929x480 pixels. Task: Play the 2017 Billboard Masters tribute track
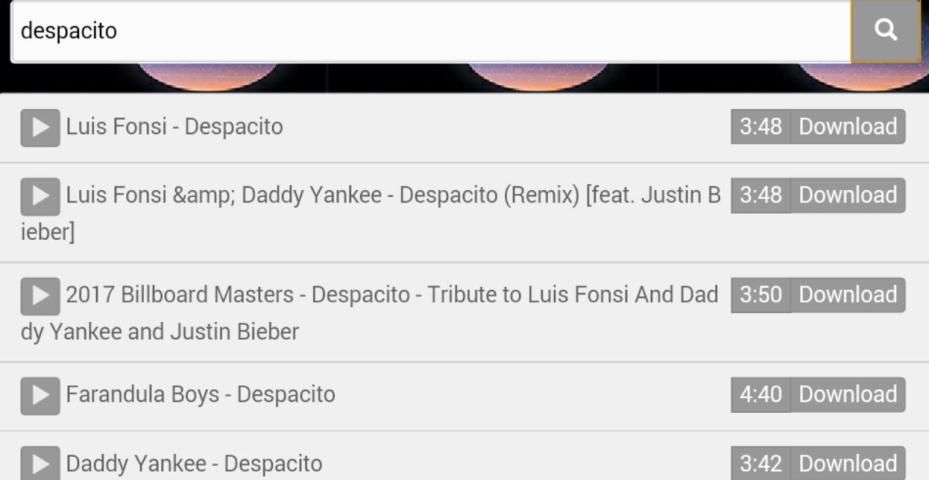point(40,296)
